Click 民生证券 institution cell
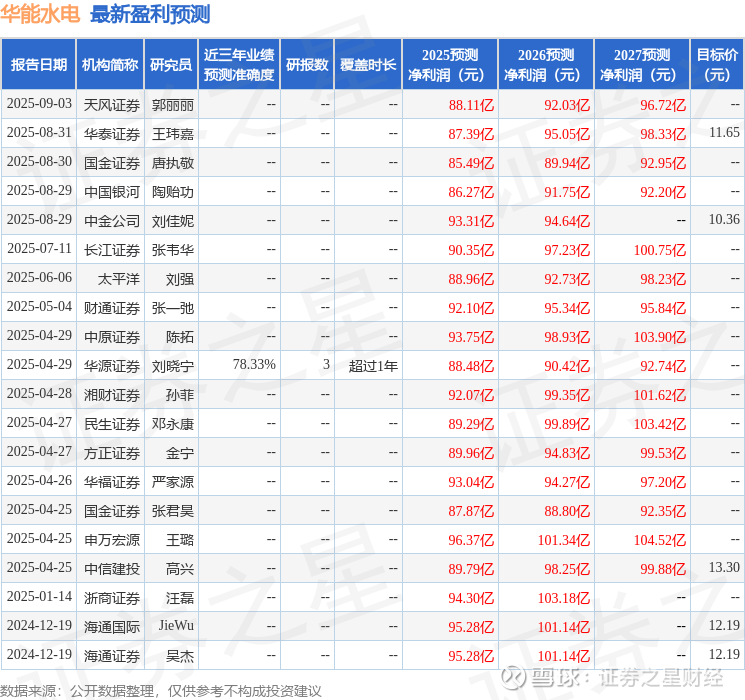This screenshot has height=700, width=745. [112, 424]
